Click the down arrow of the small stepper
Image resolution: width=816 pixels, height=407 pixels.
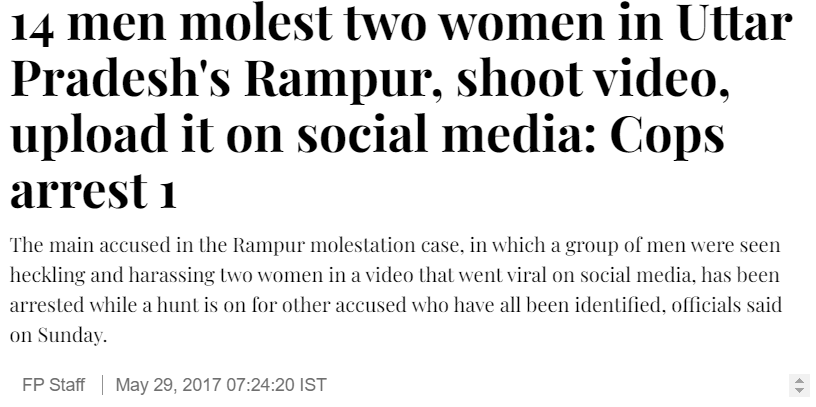click(798, 390)
